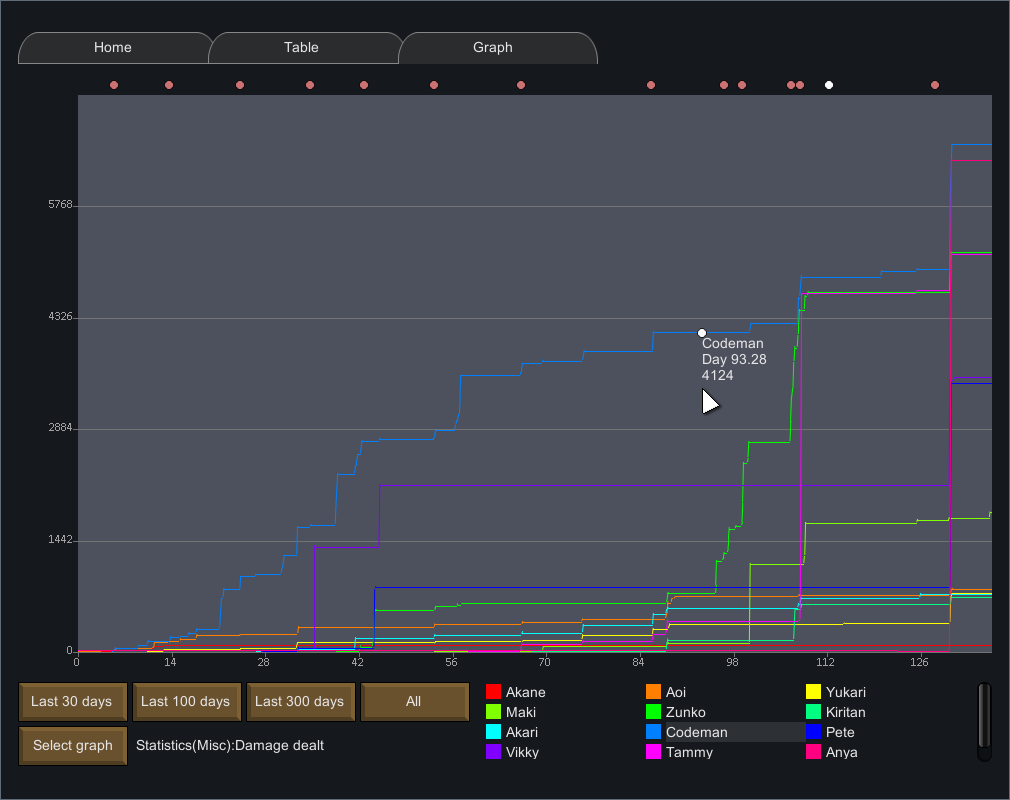Click the magenta Tammy color swatch
The image size is (1010, 800).
pyautogui.click(x=653, y=752)
